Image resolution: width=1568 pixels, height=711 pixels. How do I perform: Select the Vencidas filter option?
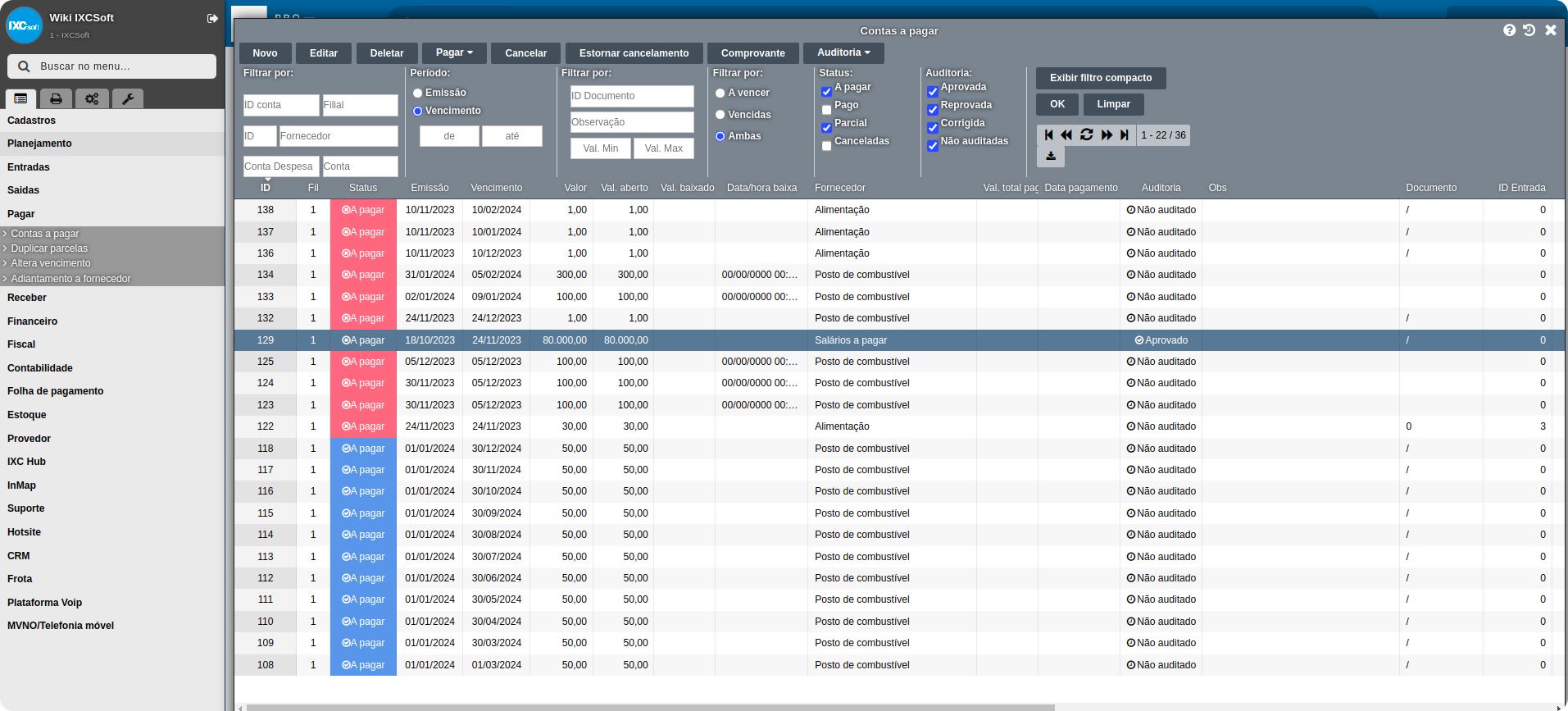tap(720, 115)
